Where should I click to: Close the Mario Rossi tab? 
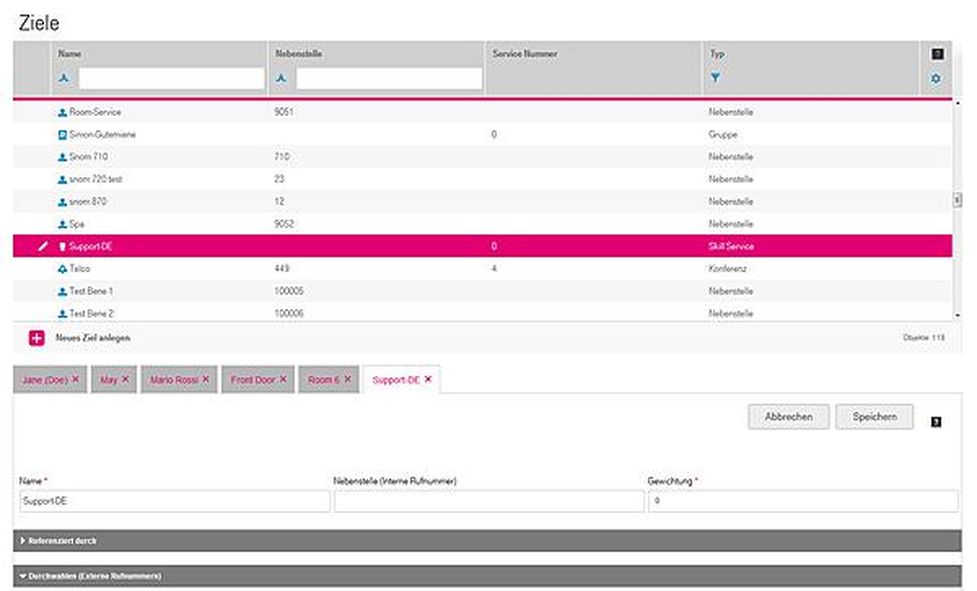[206, 379]
